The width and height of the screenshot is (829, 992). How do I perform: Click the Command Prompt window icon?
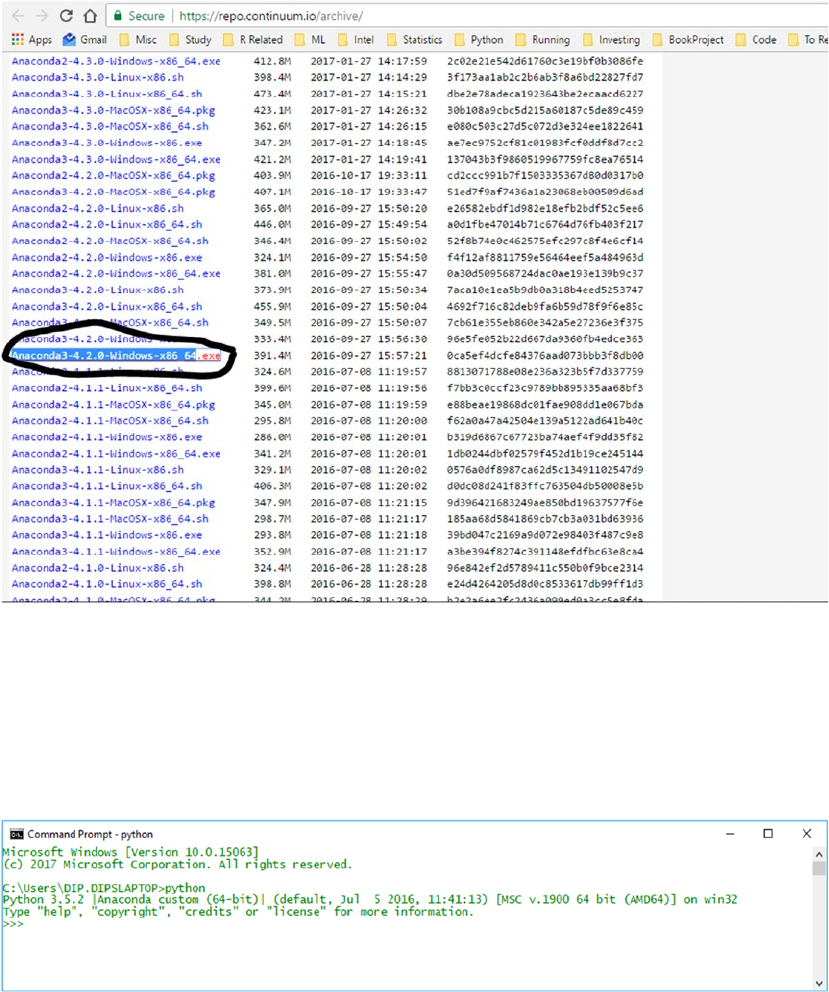pos(16,834)
